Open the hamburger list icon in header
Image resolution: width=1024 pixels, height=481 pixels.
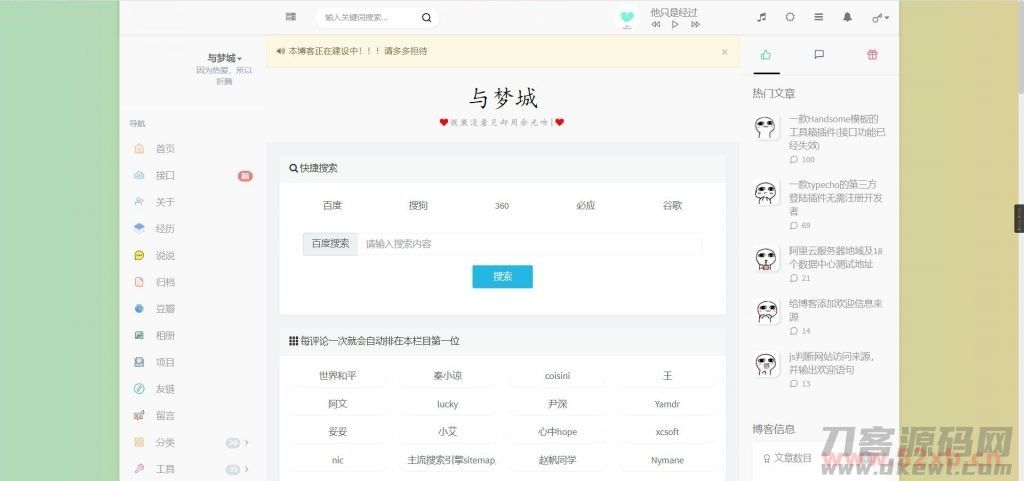tap(818, 18)
